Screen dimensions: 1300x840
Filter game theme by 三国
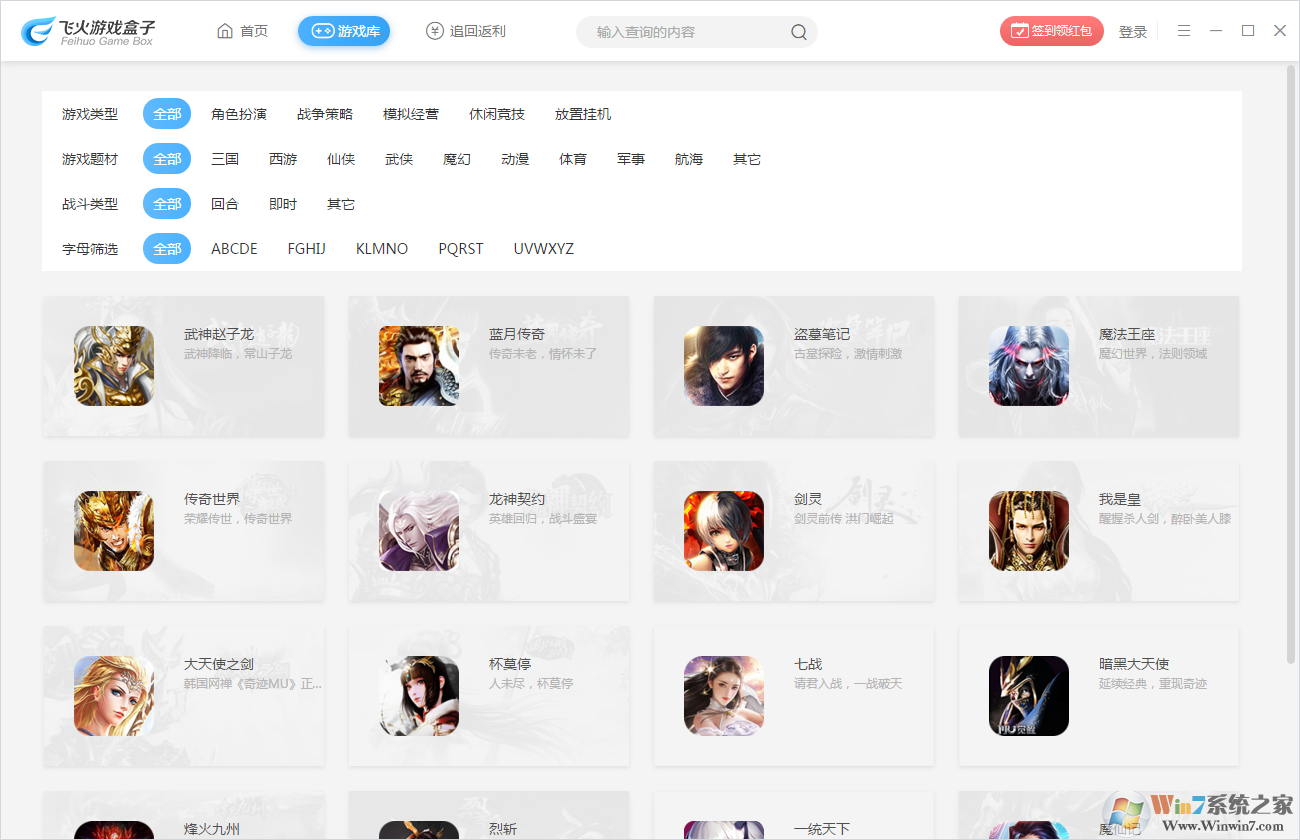click(x=225, y=159)
